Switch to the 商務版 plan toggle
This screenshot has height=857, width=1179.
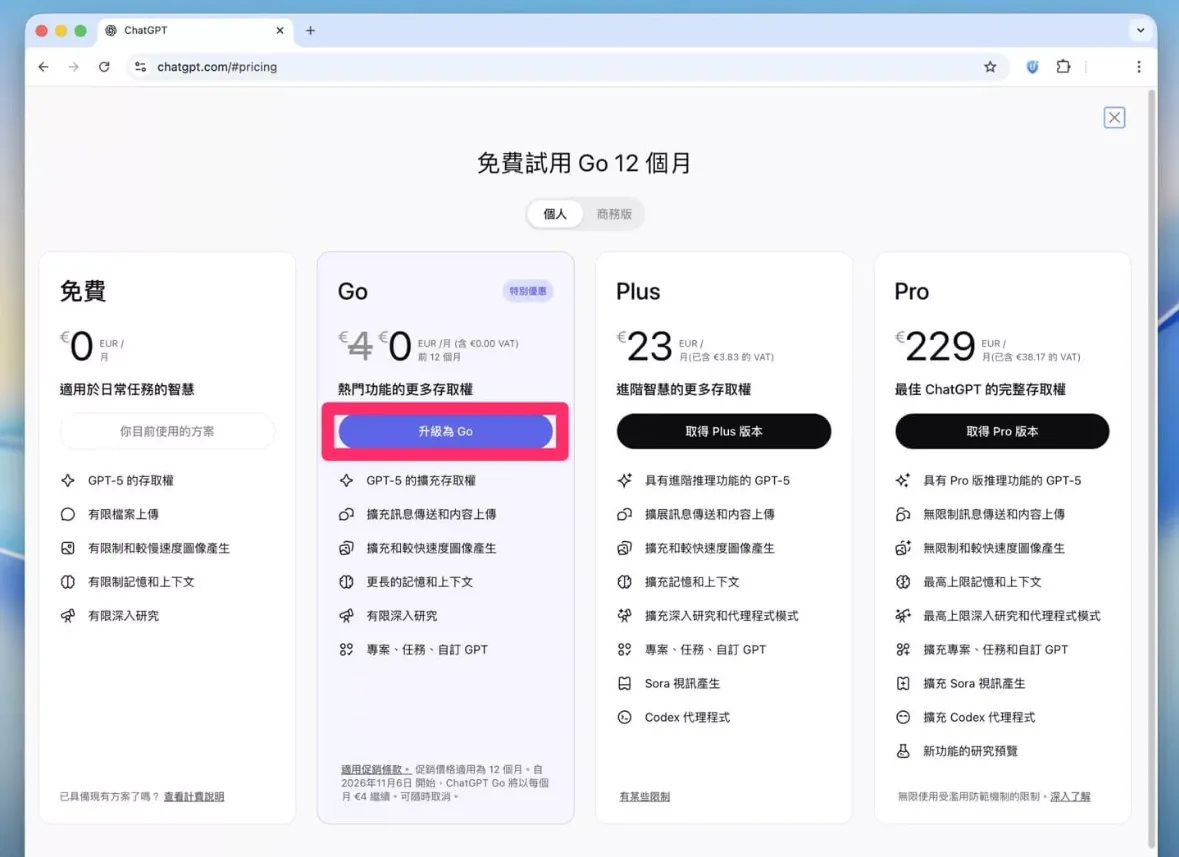pyautogui.click(x=614, y=214)
